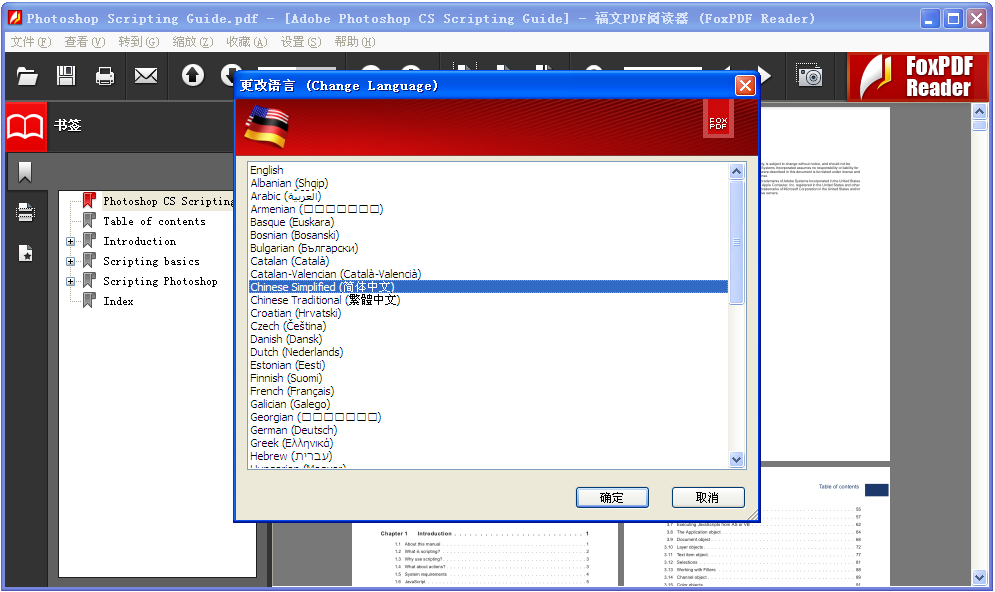995x592 pixels.
Task: Open the Introduction bookmark
Action: (140, 242)
